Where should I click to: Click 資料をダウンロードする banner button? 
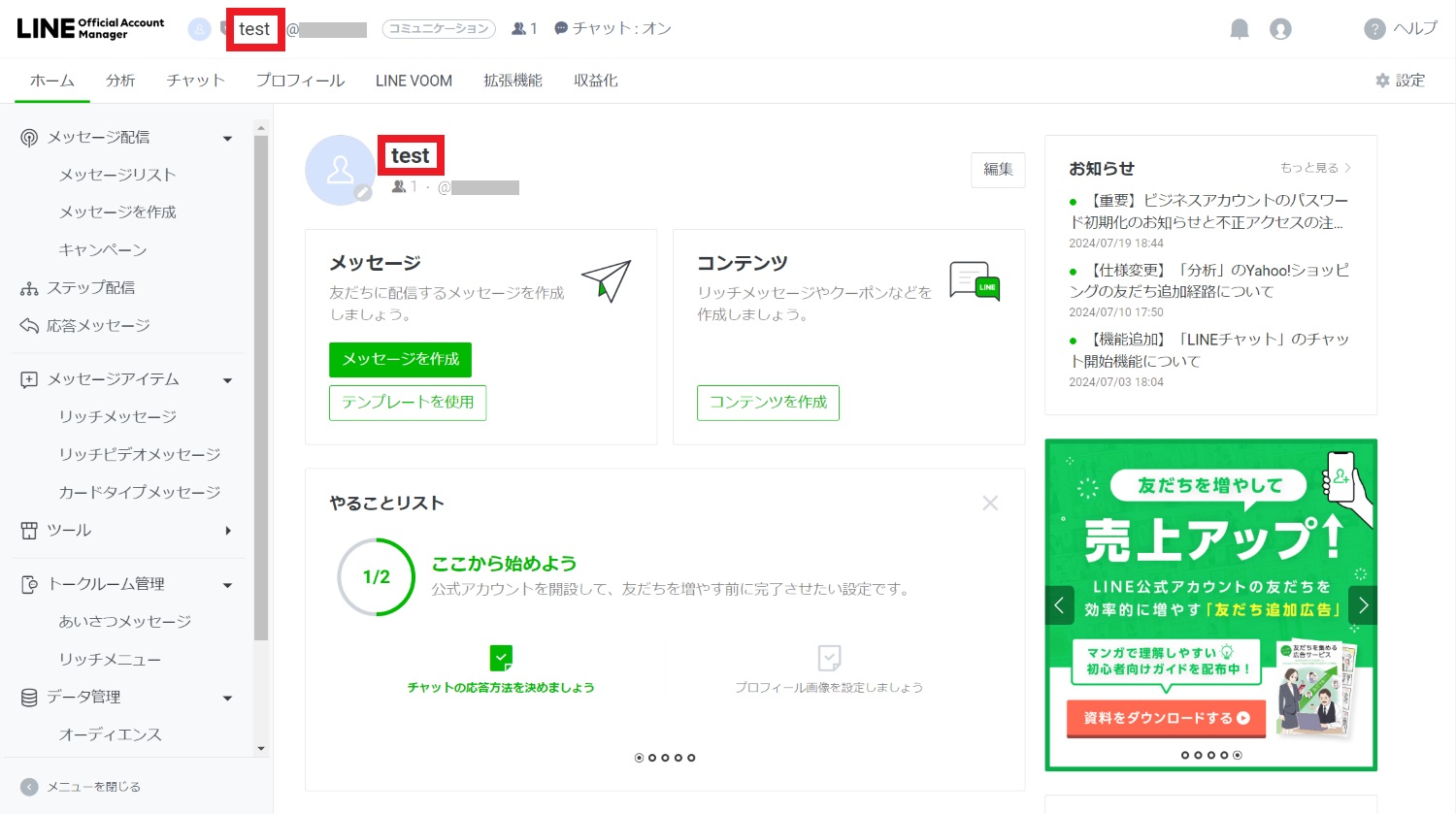[x=1166, y=718]
